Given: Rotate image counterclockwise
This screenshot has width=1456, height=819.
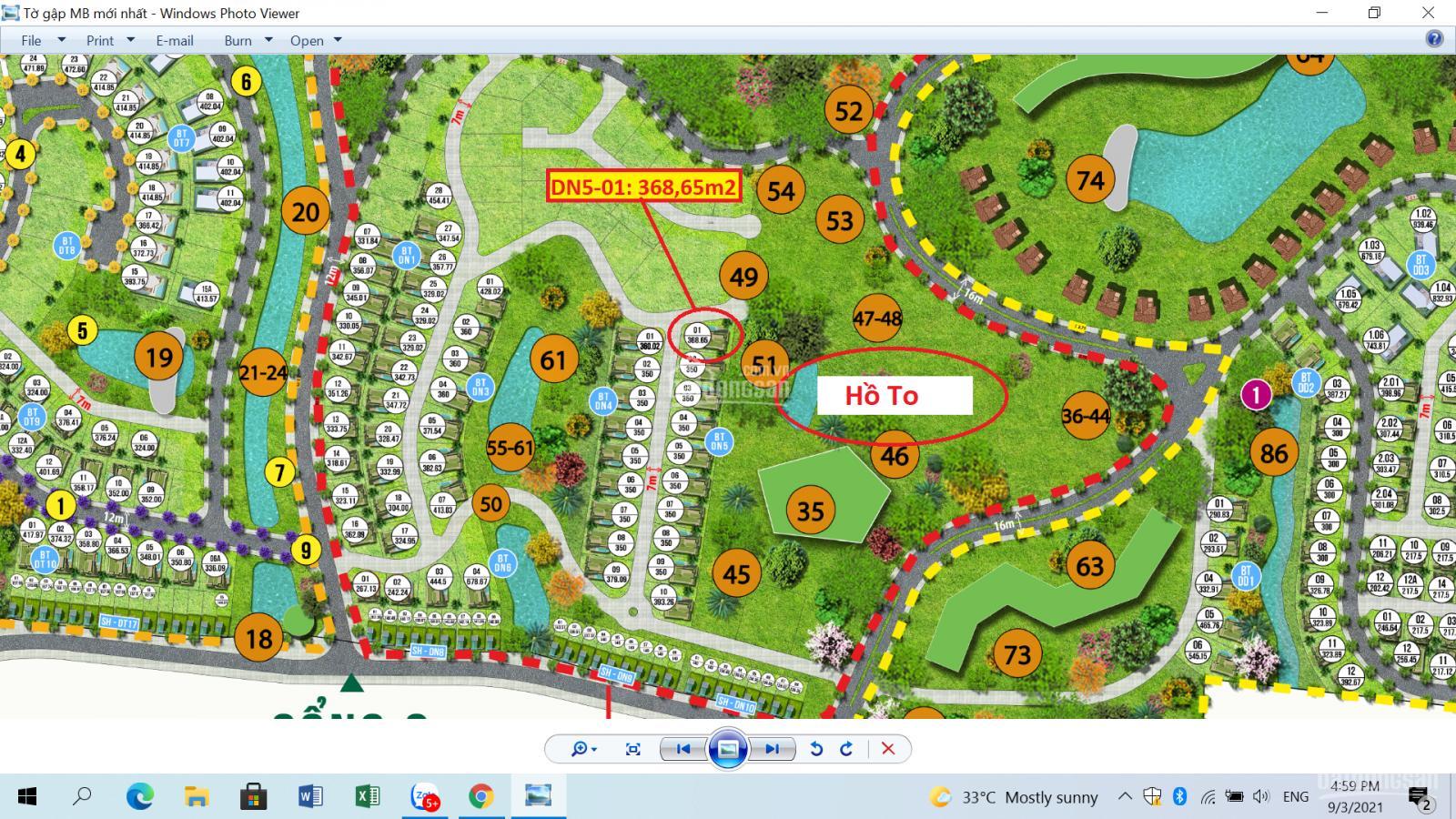Looking at the screenshot, I should pyautogui.click(x=816, y=749).
